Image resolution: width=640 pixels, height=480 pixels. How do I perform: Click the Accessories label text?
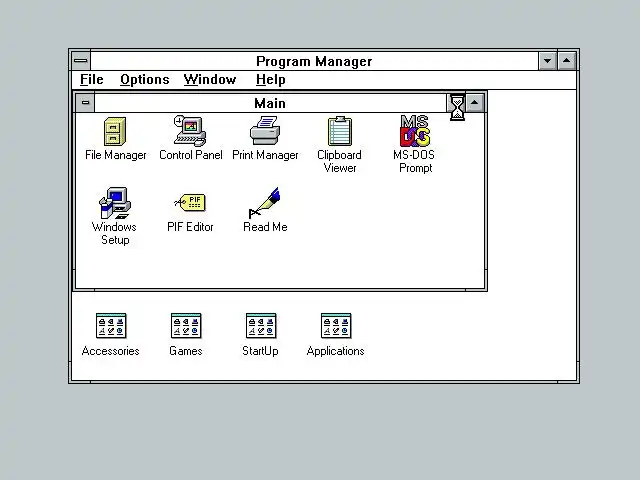point(111,351)
